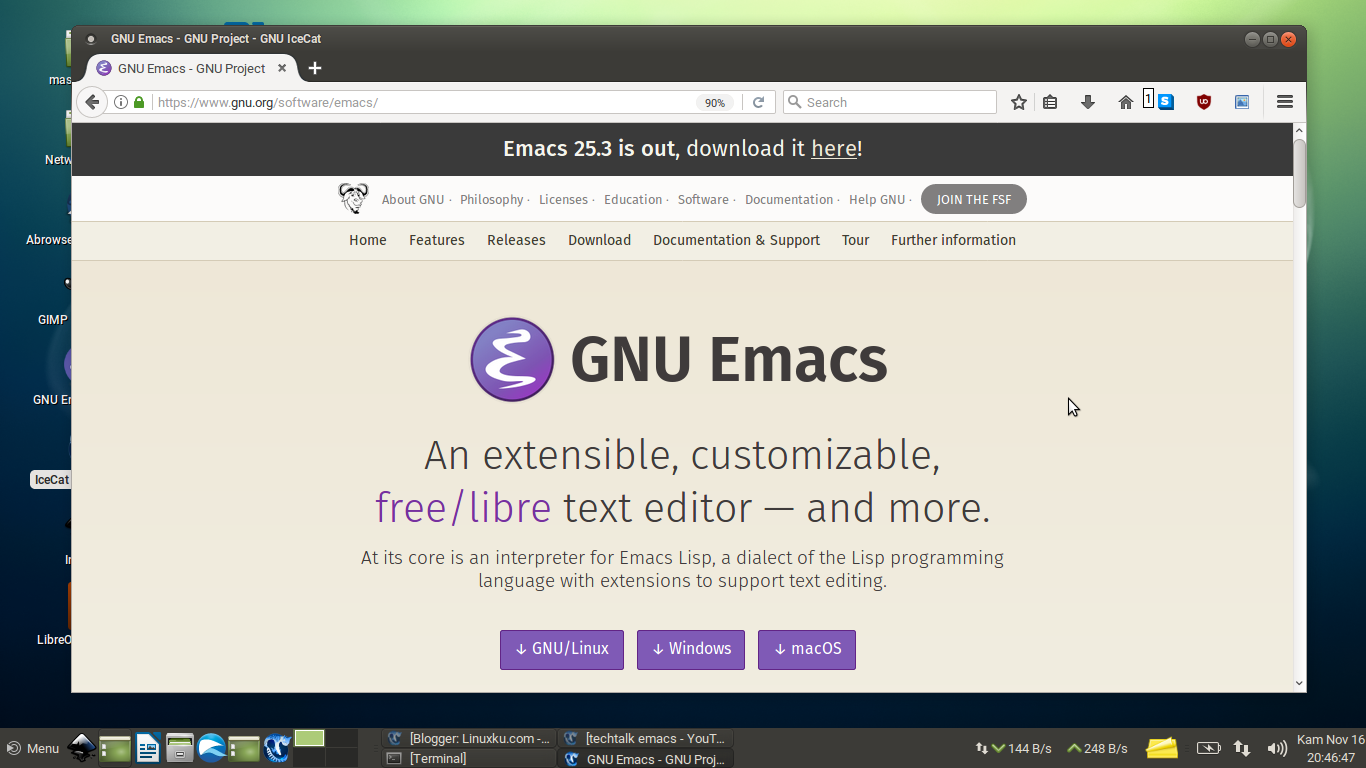Screen dimensions: 1366x768
Task: Open the blue S extension icon
Action: click(1165, 102)
